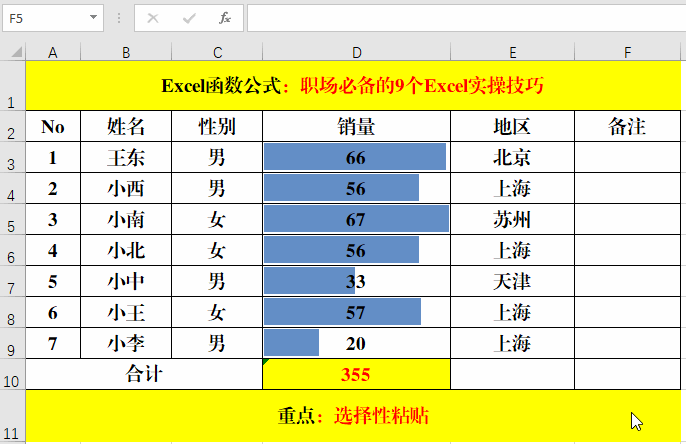This screenshot has height=444, width=686.
Task: Select region cell '北京'
Action: (512, 157)
